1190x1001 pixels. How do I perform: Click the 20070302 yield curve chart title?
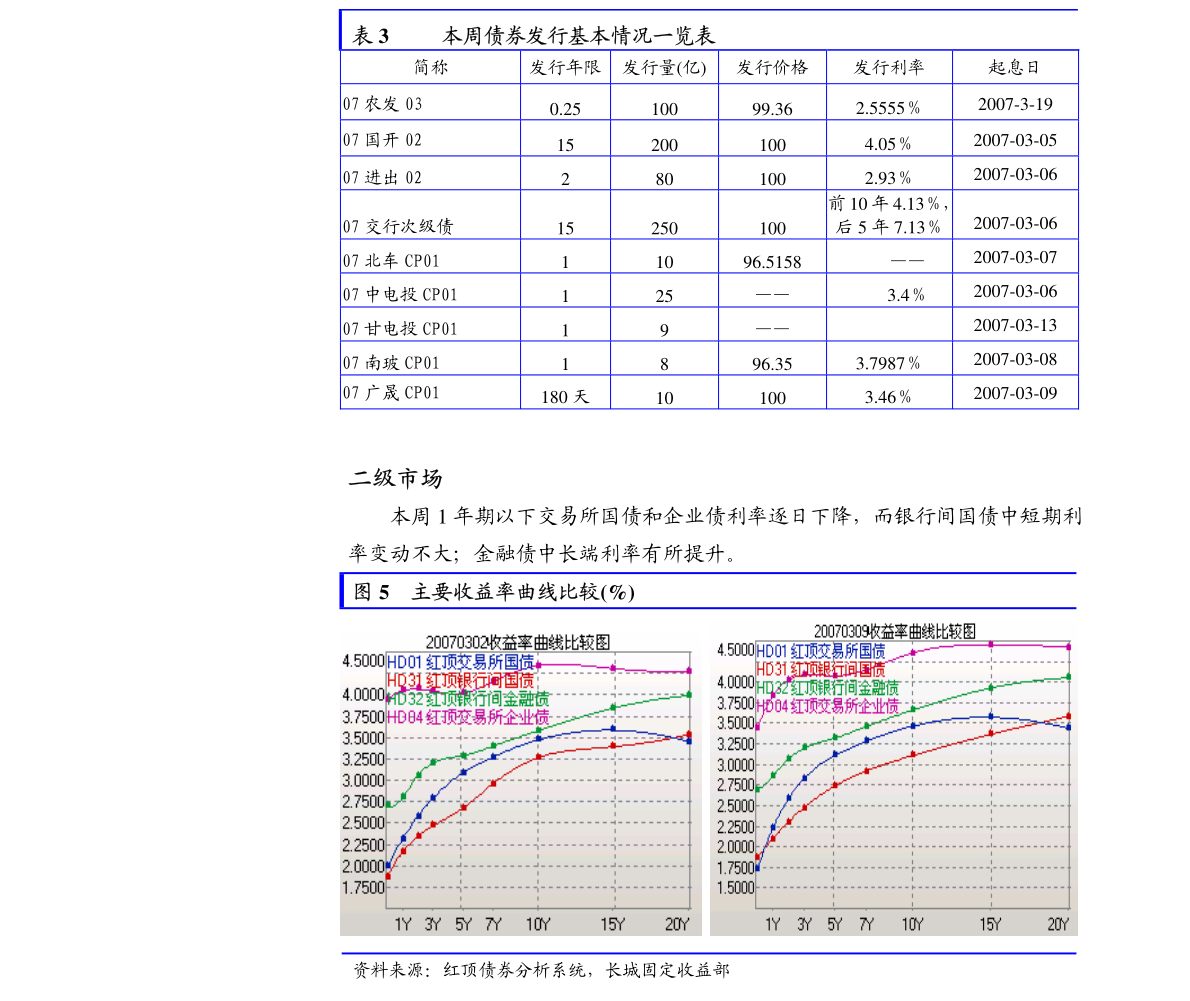point(517,642)
